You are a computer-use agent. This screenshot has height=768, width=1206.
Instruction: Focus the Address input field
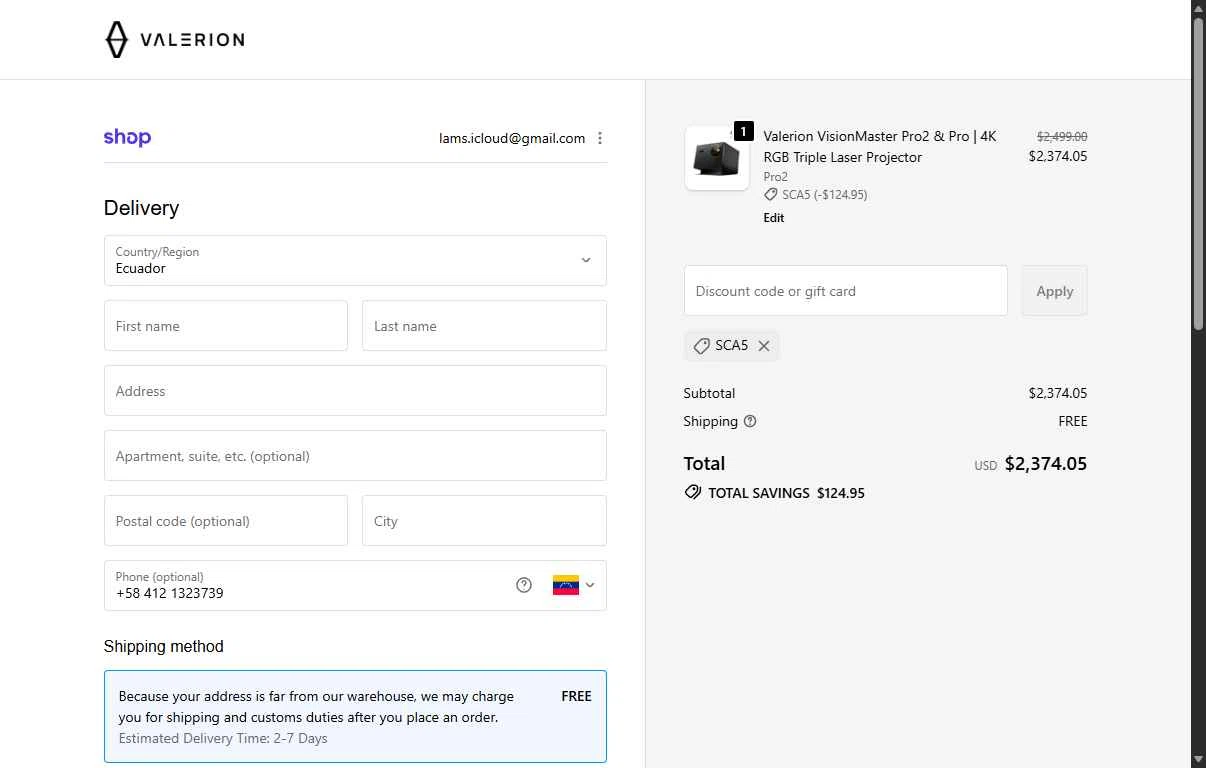pos(355,391)
